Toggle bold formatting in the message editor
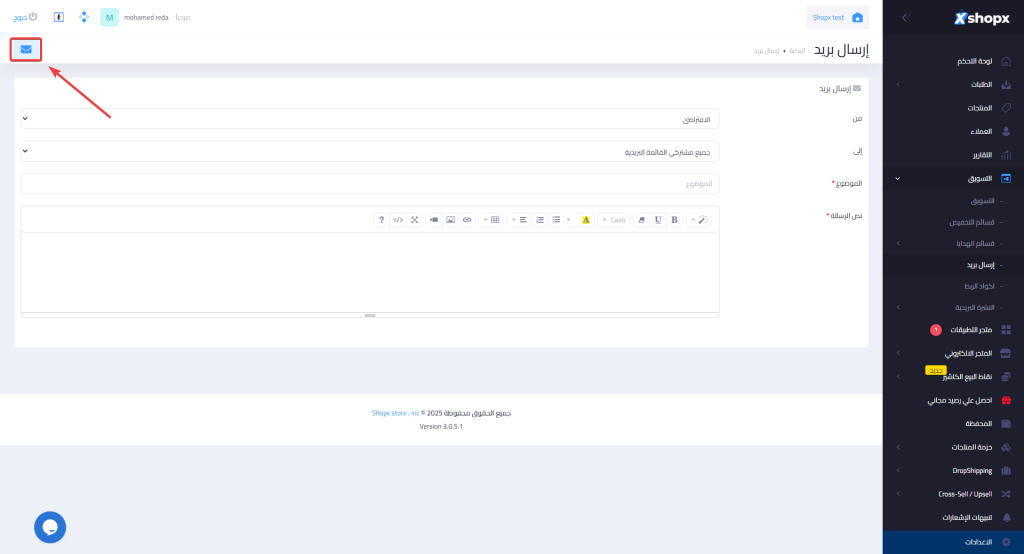The image size is (1024, 554). click(x=674, y=220)
